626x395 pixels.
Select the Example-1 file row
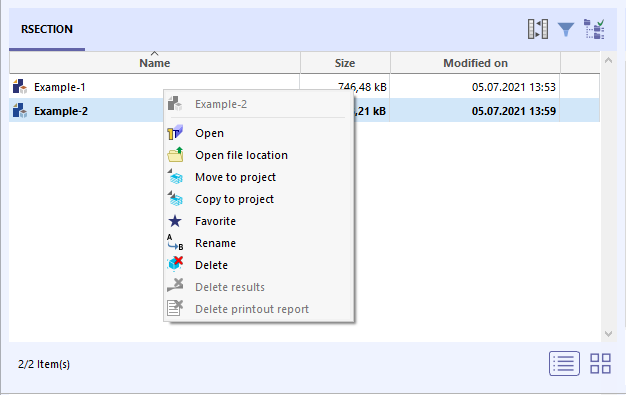click(304, 87)
